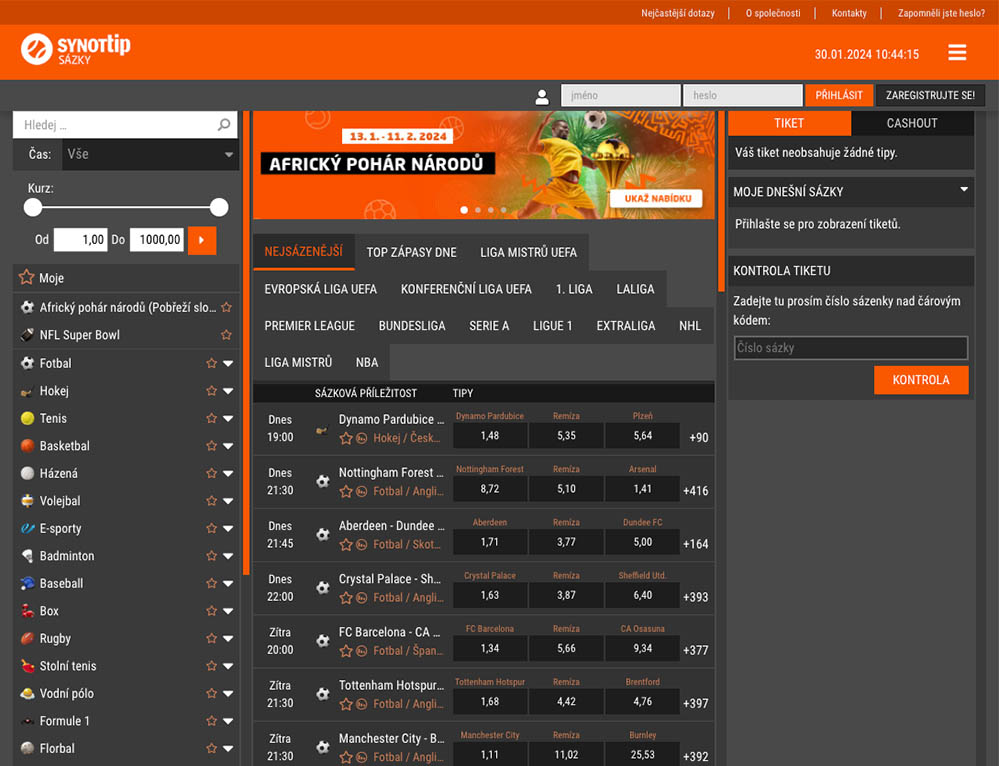Click the Florbal ball icon
This screenshot has height=766, width=999.
pos(27,748)
